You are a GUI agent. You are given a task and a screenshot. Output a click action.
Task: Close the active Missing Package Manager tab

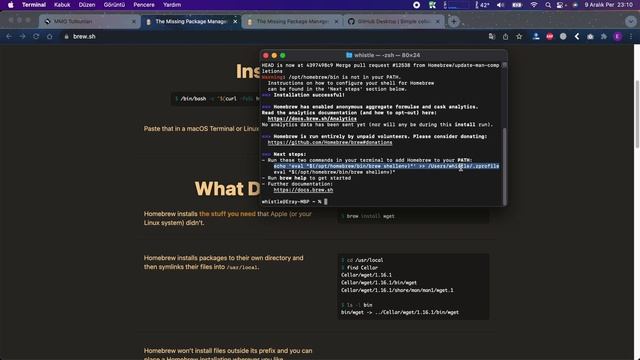coord(235,21)
